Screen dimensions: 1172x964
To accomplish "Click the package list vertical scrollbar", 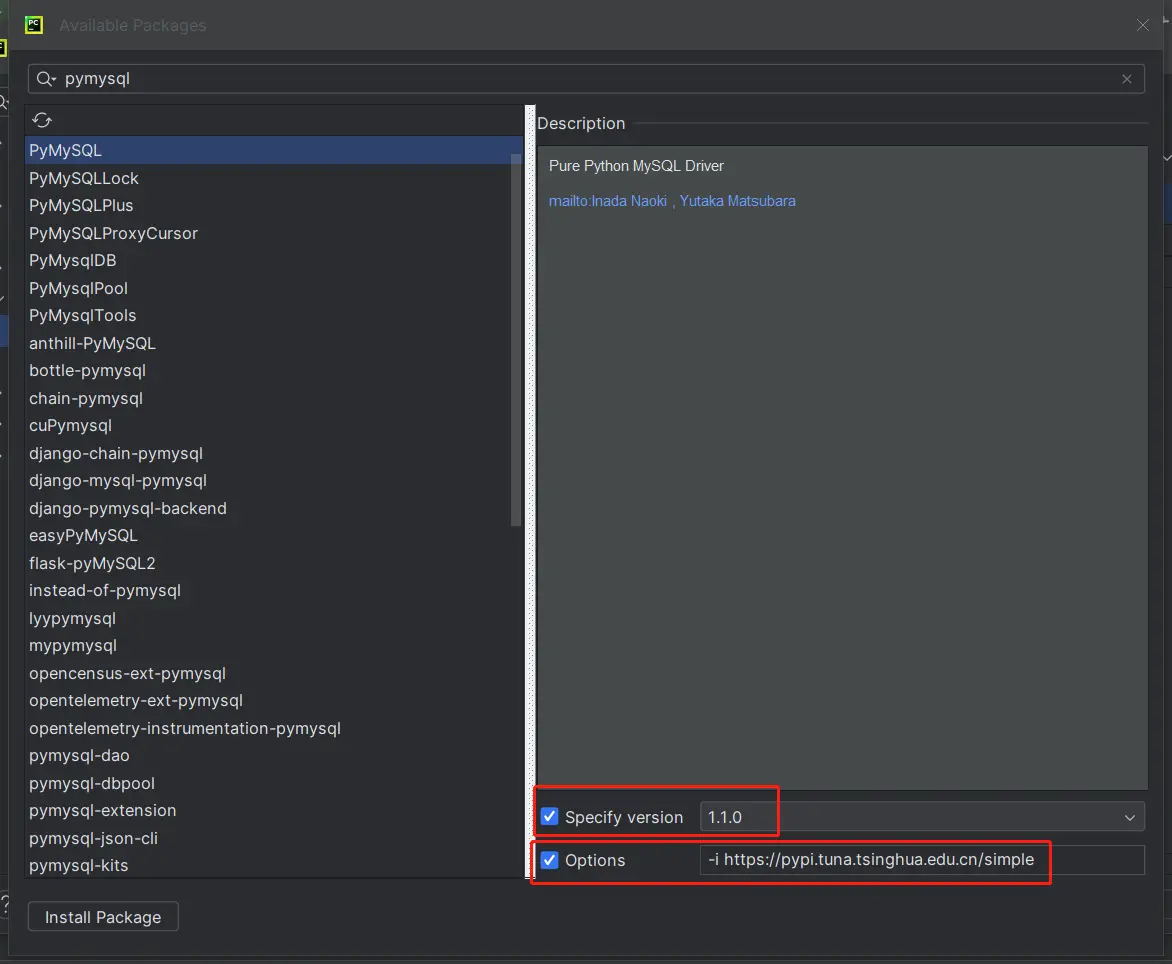I will [516, 340].
